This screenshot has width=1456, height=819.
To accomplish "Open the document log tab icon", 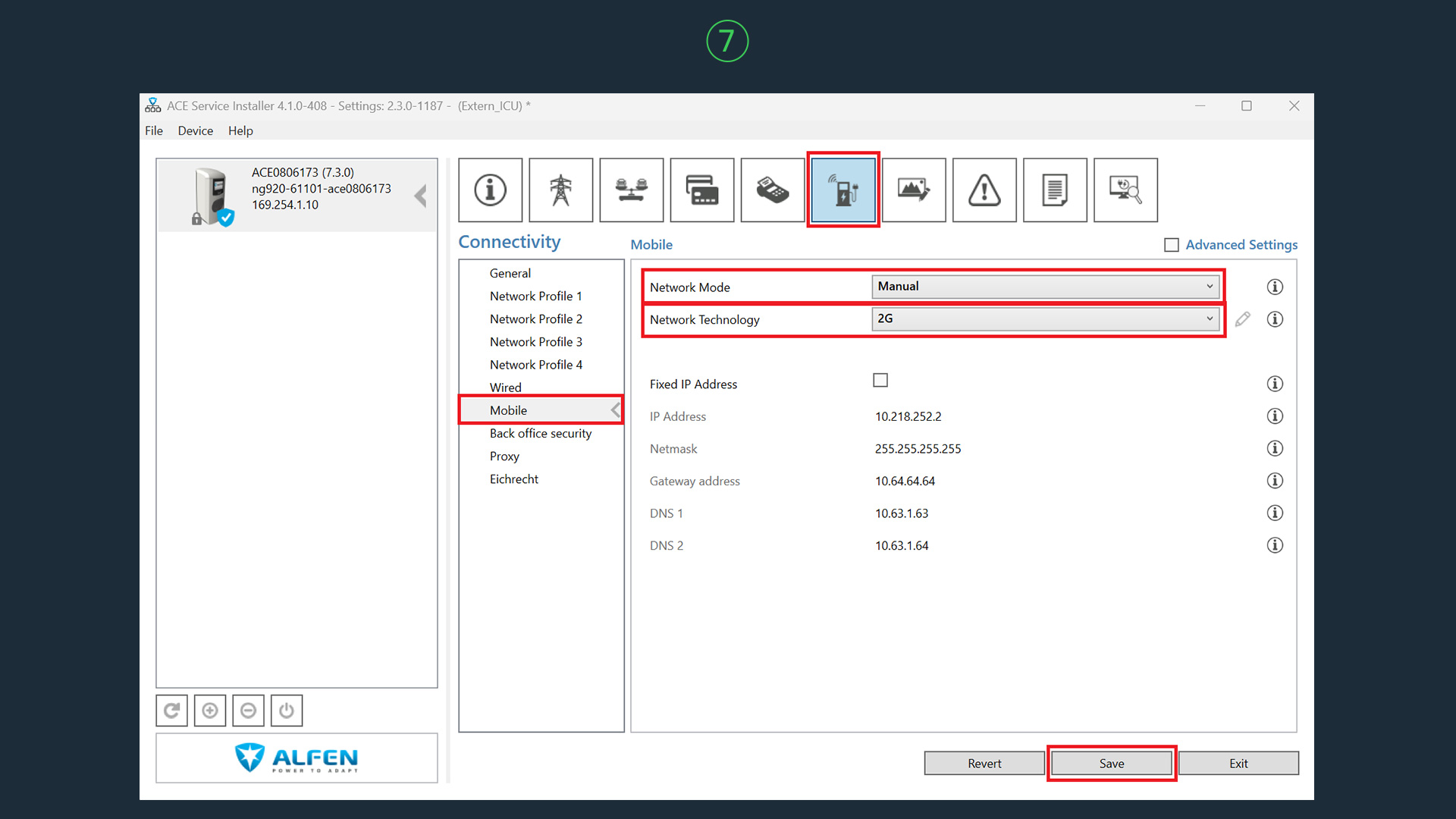I will click(x=1055, y=190).
